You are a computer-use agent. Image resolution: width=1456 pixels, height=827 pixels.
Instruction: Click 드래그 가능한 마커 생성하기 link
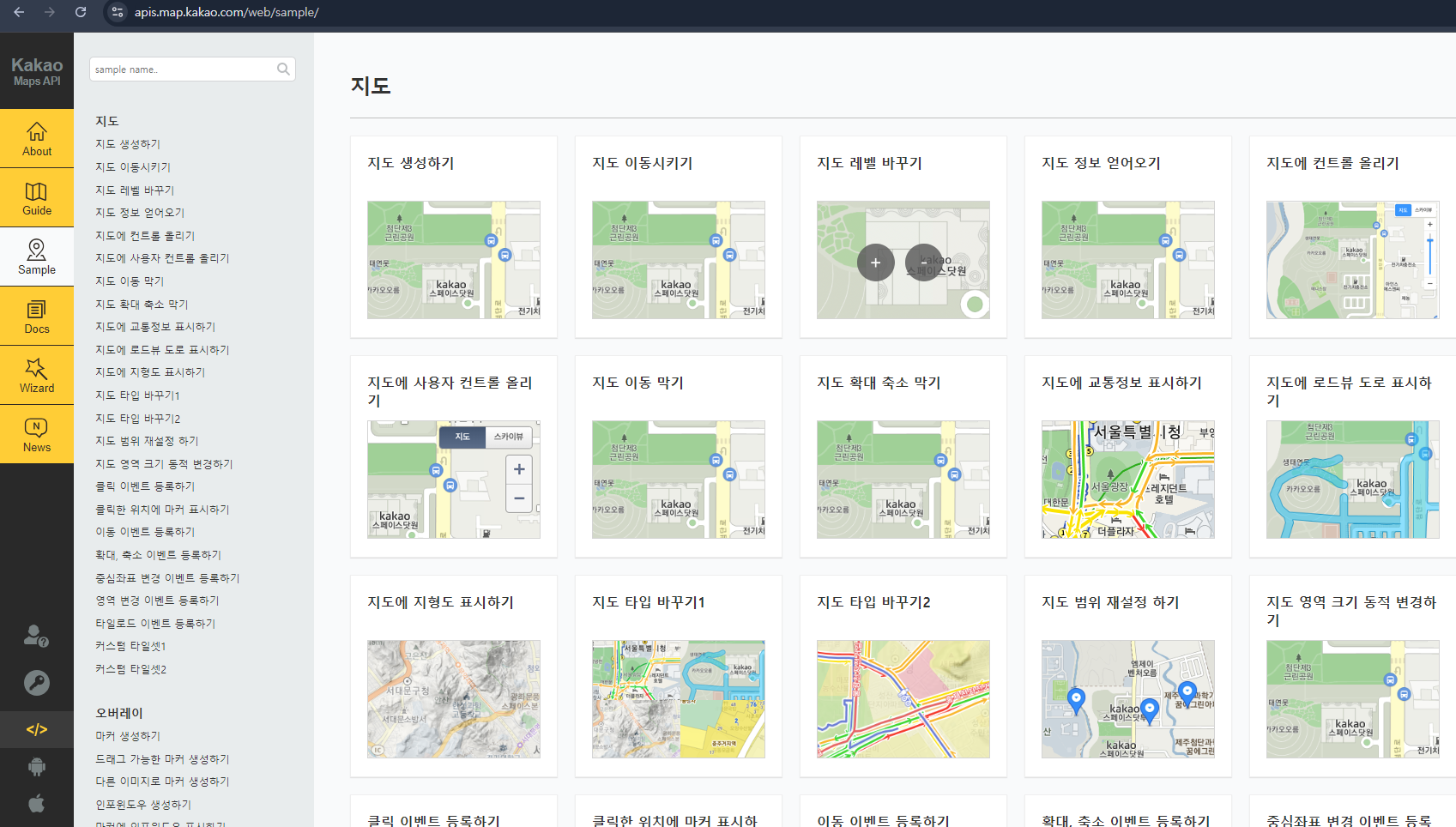(162, 759)
